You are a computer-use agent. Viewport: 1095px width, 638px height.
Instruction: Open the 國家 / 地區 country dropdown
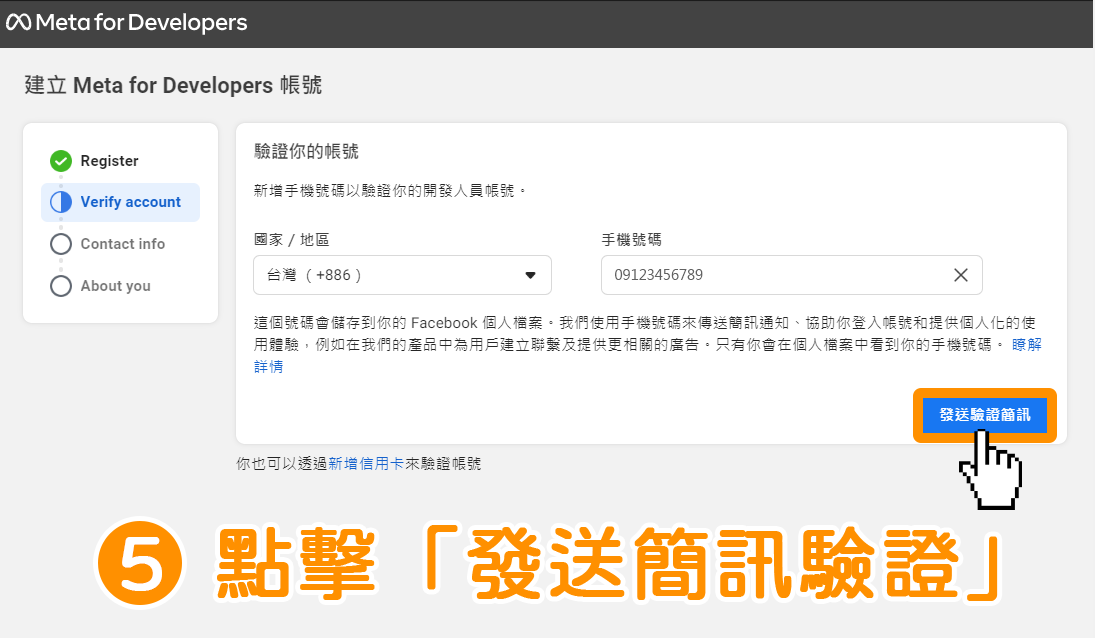402,275
